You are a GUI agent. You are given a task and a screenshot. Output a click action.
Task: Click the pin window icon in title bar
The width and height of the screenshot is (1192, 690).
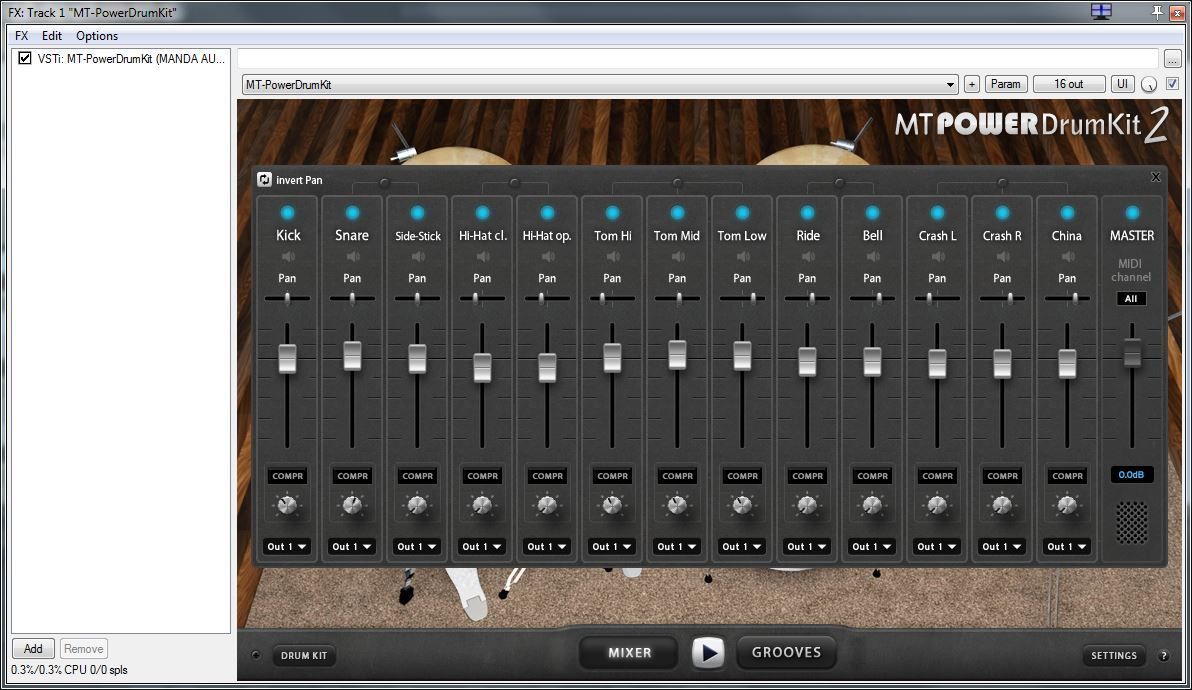1157,12
